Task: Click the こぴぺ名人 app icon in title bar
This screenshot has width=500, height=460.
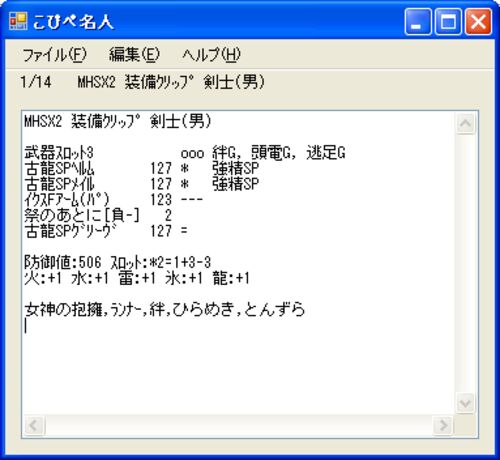Action: point(18,21)
